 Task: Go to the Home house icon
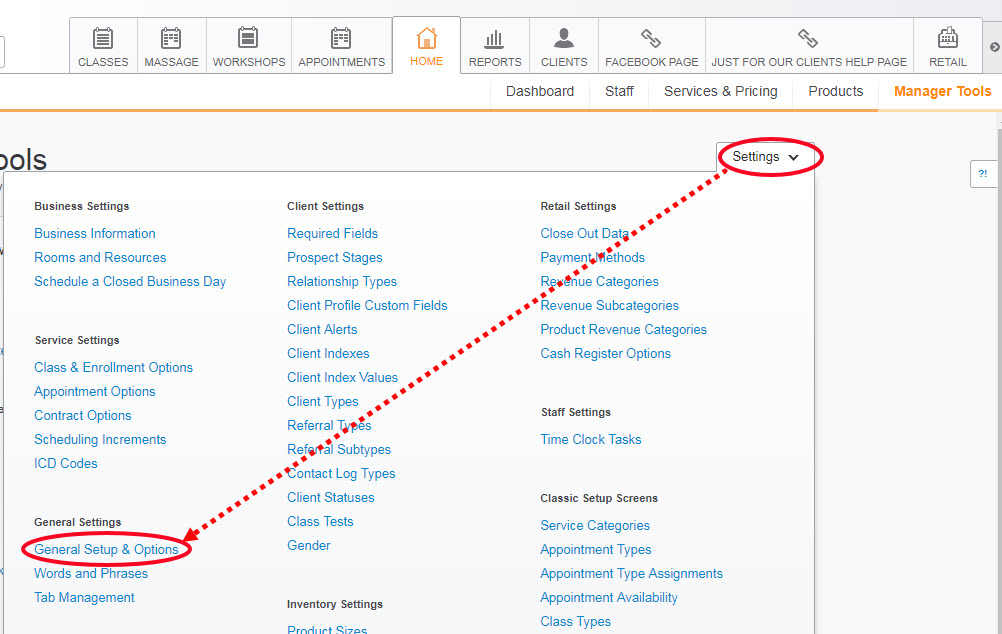426,38
